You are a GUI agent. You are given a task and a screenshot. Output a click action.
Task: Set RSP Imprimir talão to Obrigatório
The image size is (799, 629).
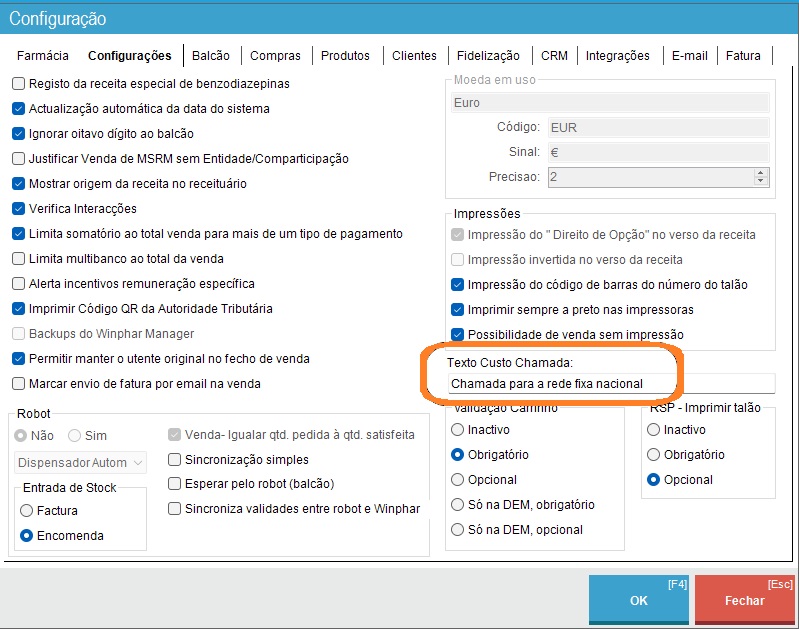[x=655, y=455]
